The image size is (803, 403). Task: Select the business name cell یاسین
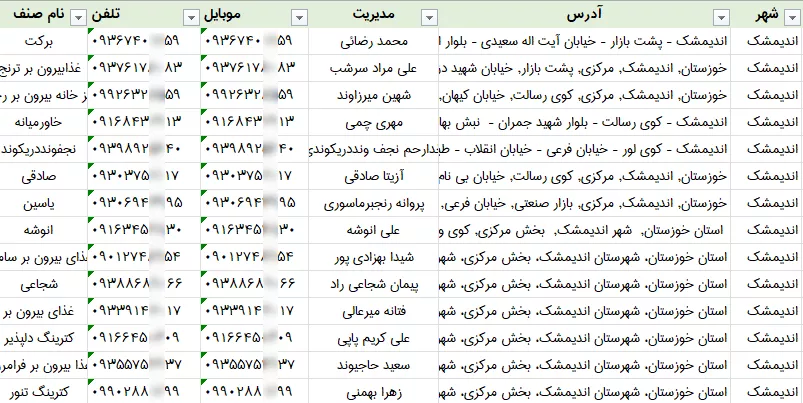(x=44, y=203)
